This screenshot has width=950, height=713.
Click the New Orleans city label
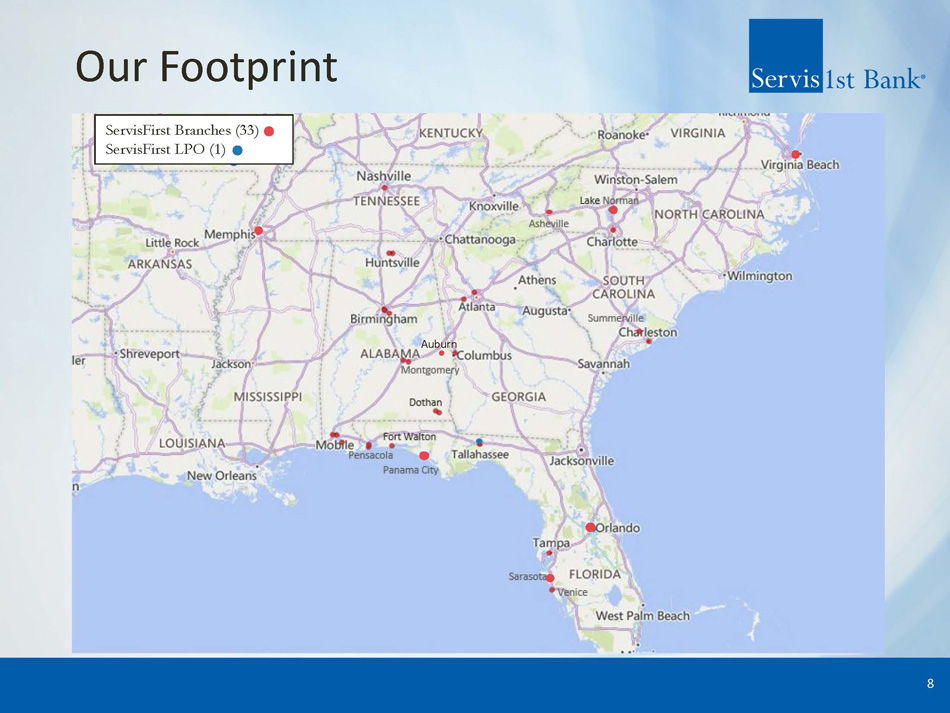pos(221,476)
